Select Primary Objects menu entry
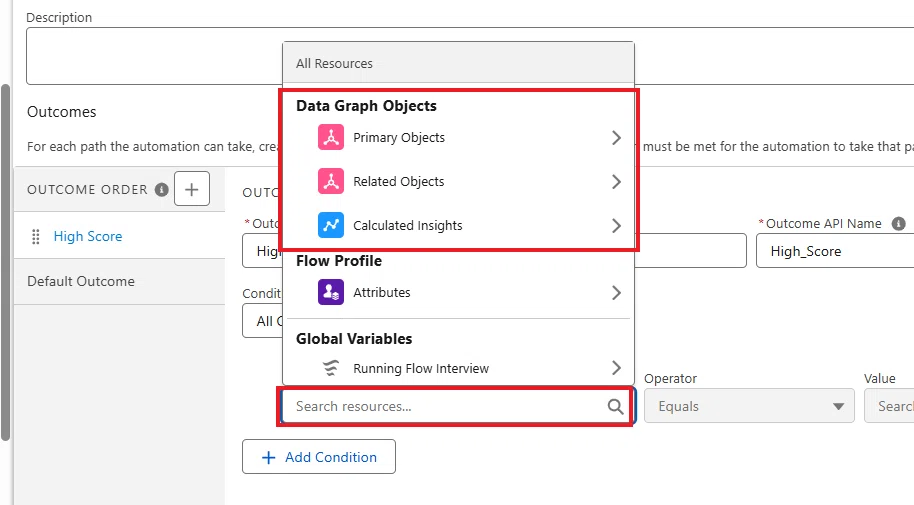Screen dimensions: 914x505 click(458, 138)
